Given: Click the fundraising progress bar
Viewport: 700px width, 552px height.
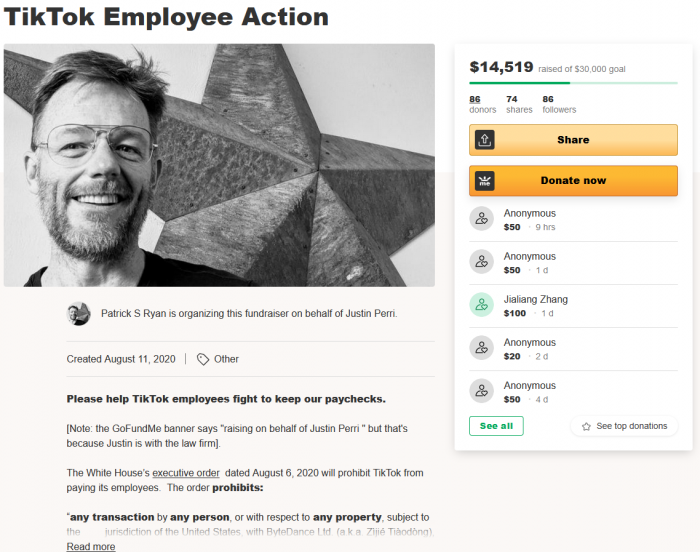Looking at the screenshot, I should click(x=573, y=83).
